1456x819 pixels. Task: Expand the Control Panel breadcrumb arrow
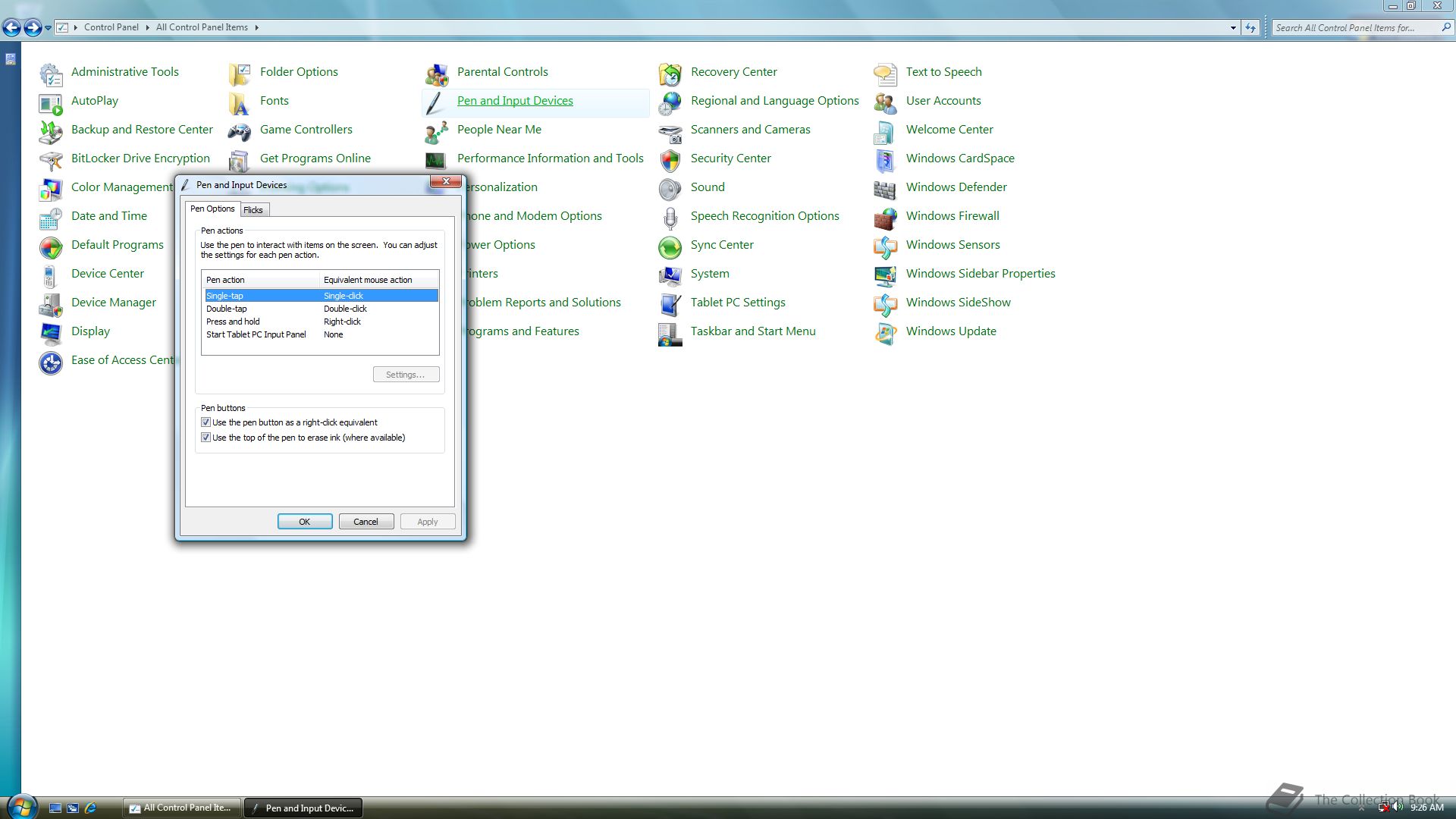(147, 27)
